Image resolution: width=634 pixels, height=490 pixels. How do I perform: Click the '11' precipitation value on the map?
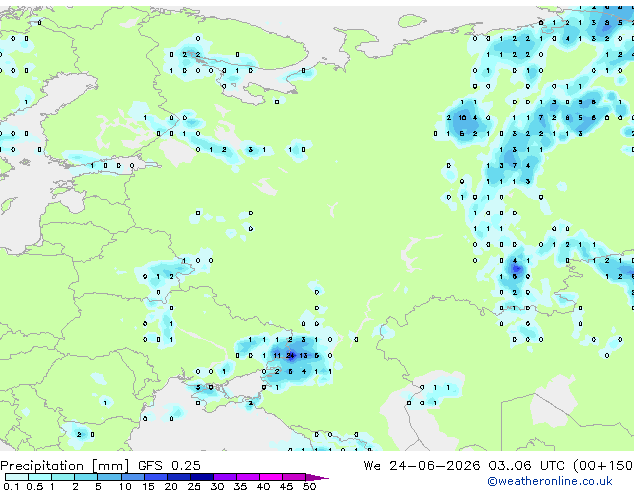click(277, 355)
